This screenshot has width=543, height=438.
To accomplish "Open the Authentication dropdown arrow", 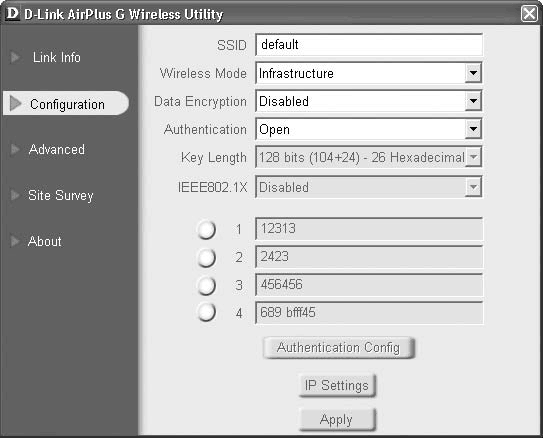I will click(473, 129).
